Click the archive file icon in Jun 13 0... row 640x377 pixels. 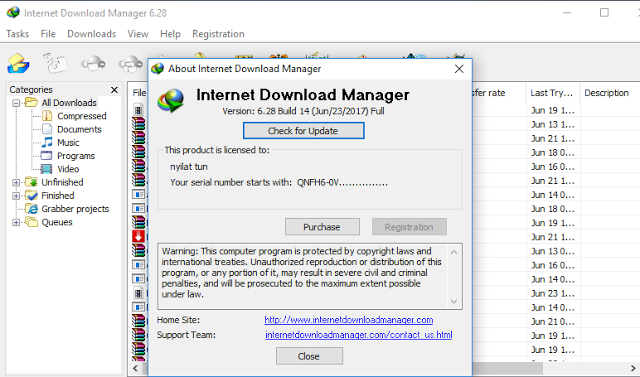[138, 251]
